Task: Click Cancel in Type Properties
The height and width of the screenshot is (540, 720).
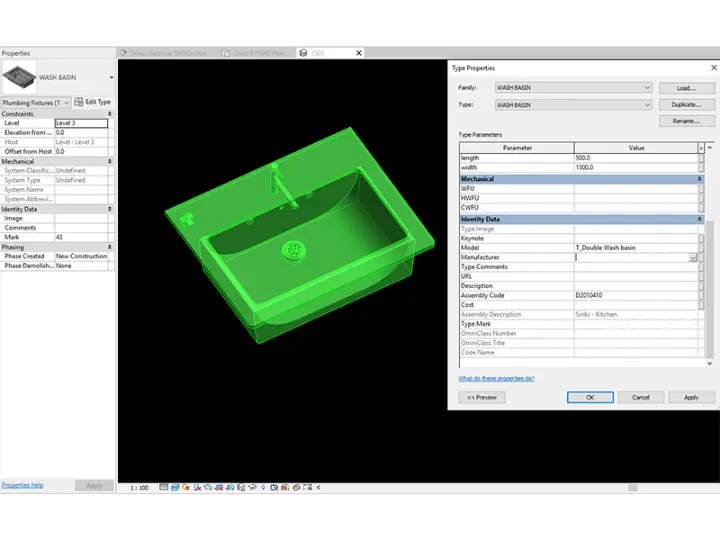Action: [x=641, y=397]
